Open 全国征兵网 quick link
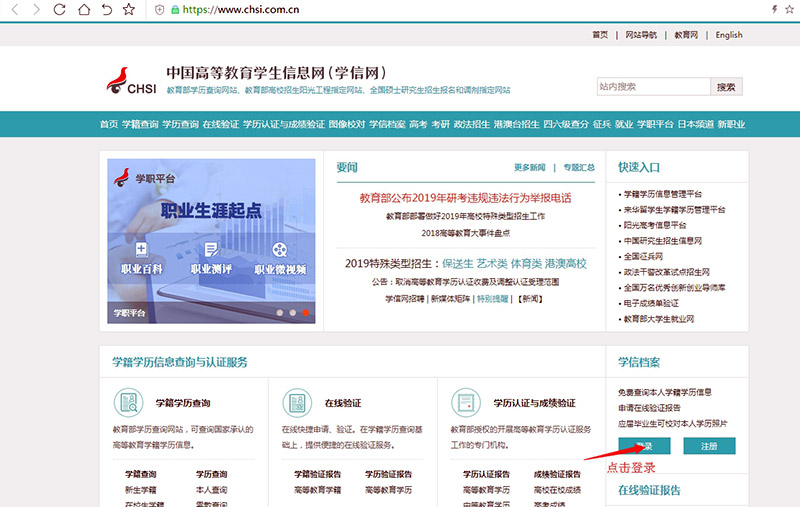The image size is (800, 507). [643, 256]
